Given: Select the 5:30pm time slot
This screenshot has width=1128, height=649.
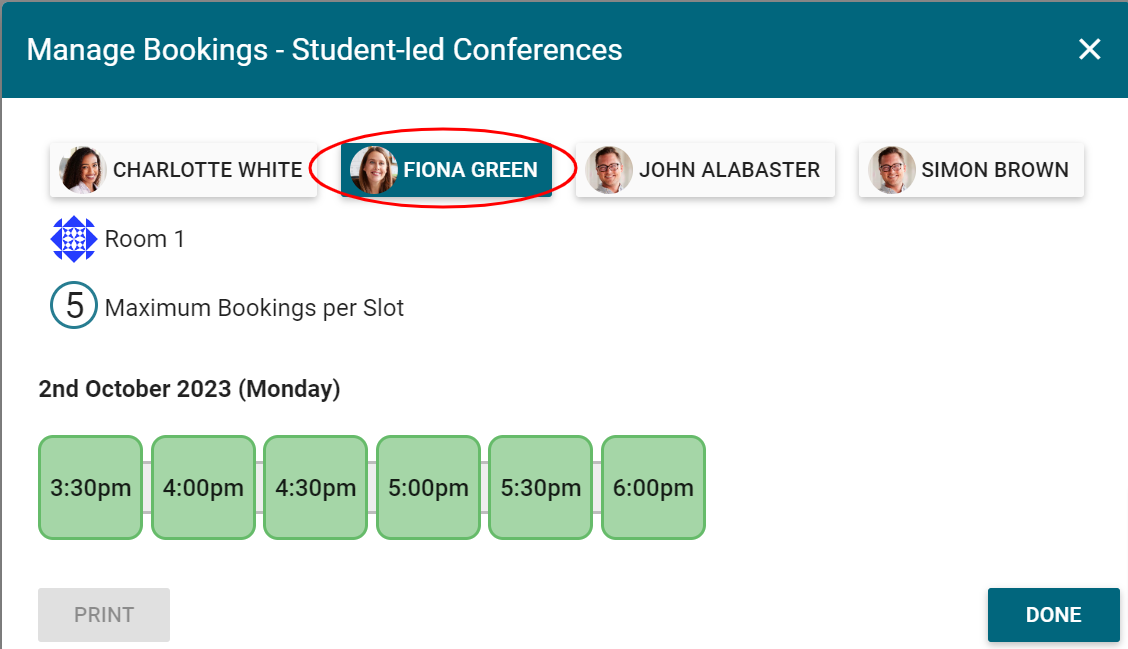Looking at the screenshot, I should pyautogui.click(x=540, y=488).
